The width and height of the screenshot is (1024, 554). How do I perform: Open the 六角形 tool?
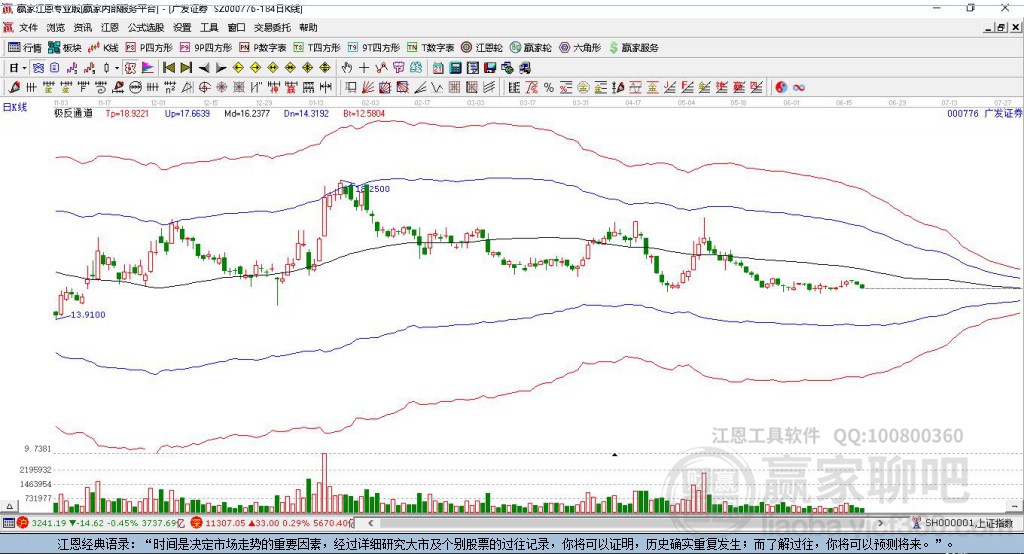coord(580,48)
